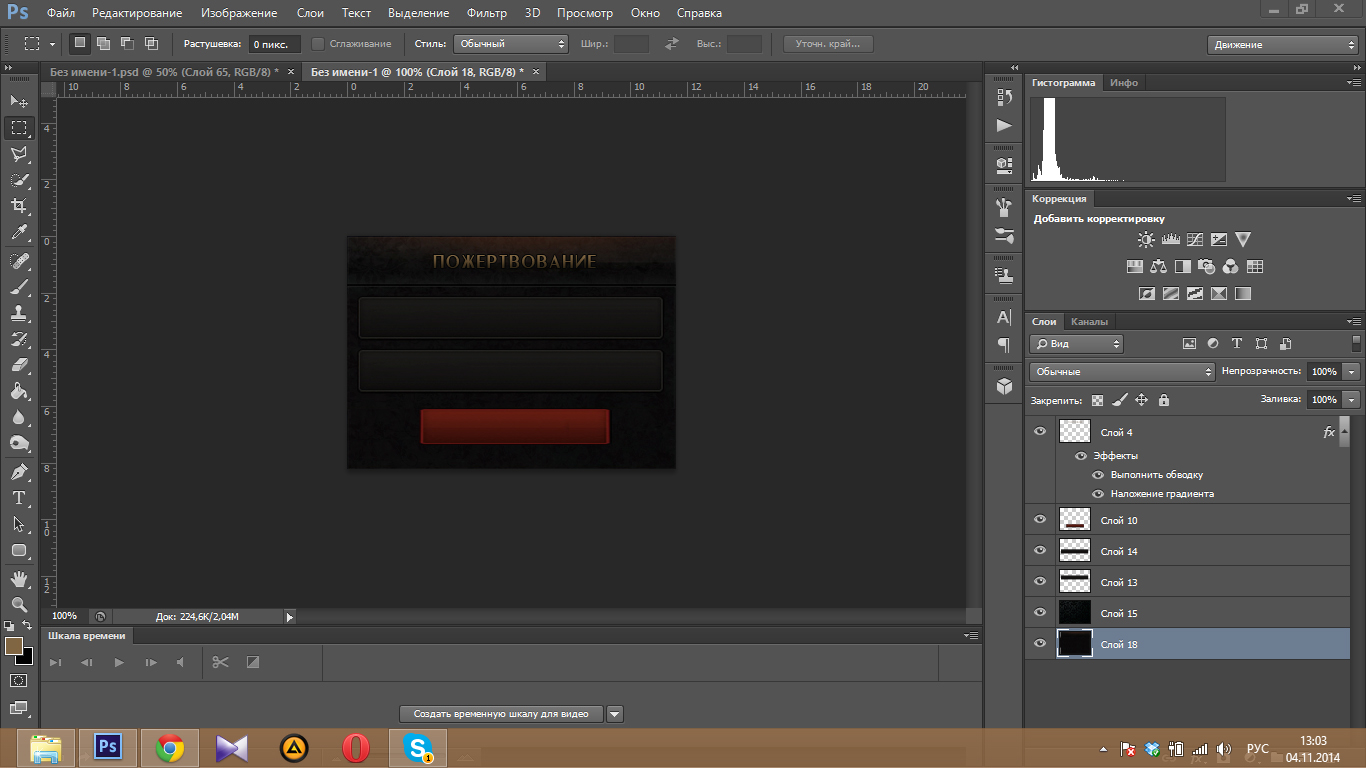Switch to the Каналы tab
Screen dimensions: 1366x768
(1089, 322)
